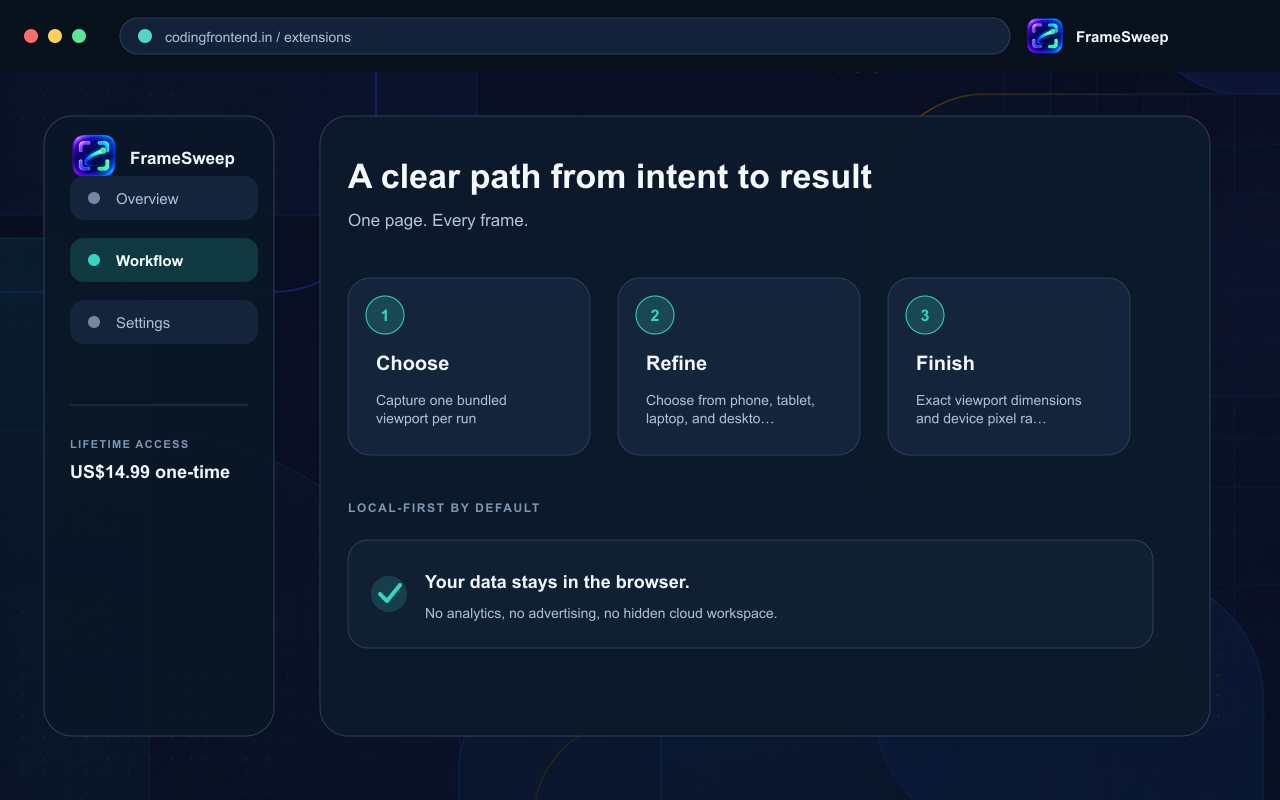Click the green maximize window button
The width and height of the screenshot is (1280, 800).
coord(79,36)
